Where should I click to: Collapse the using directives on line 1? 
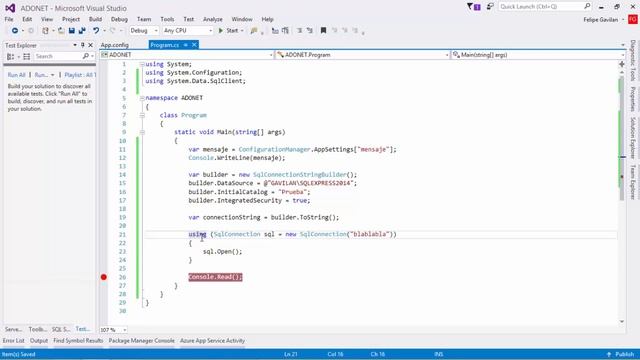pos(142,64)
